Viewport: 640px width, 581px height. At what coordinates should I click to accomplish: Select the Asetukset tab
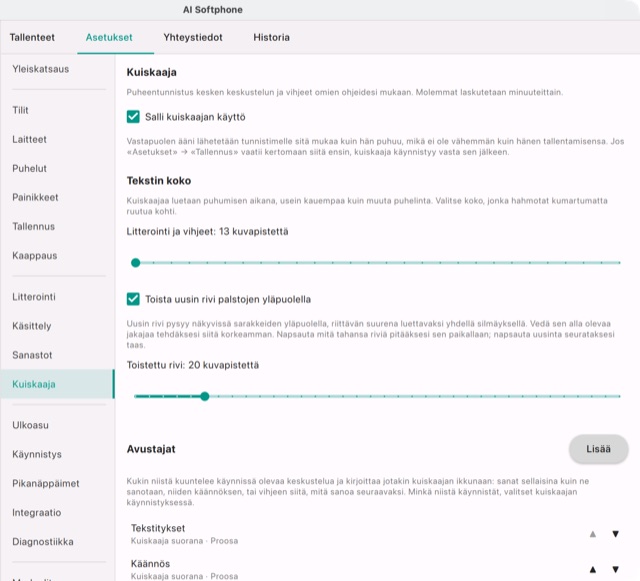point(109,38)
